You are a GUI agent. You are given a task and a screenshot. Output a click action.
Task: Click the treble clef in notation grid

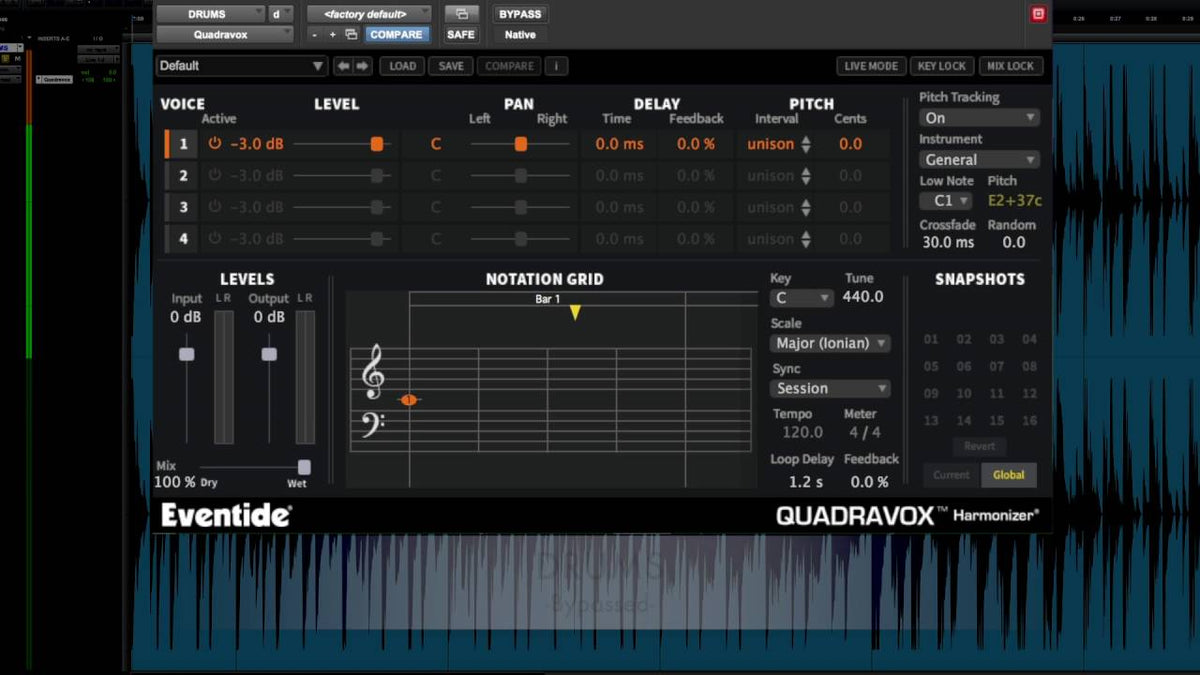(375, 371)
